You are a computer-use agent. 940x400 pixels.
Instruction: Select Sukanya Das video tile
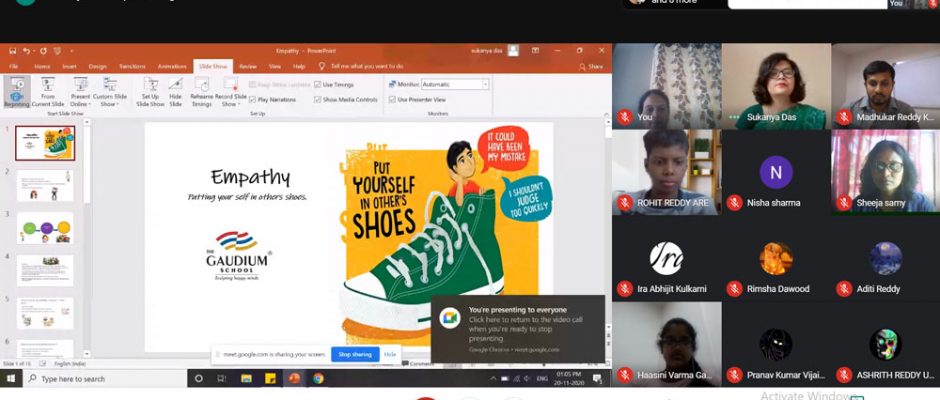tap(776, 86)
